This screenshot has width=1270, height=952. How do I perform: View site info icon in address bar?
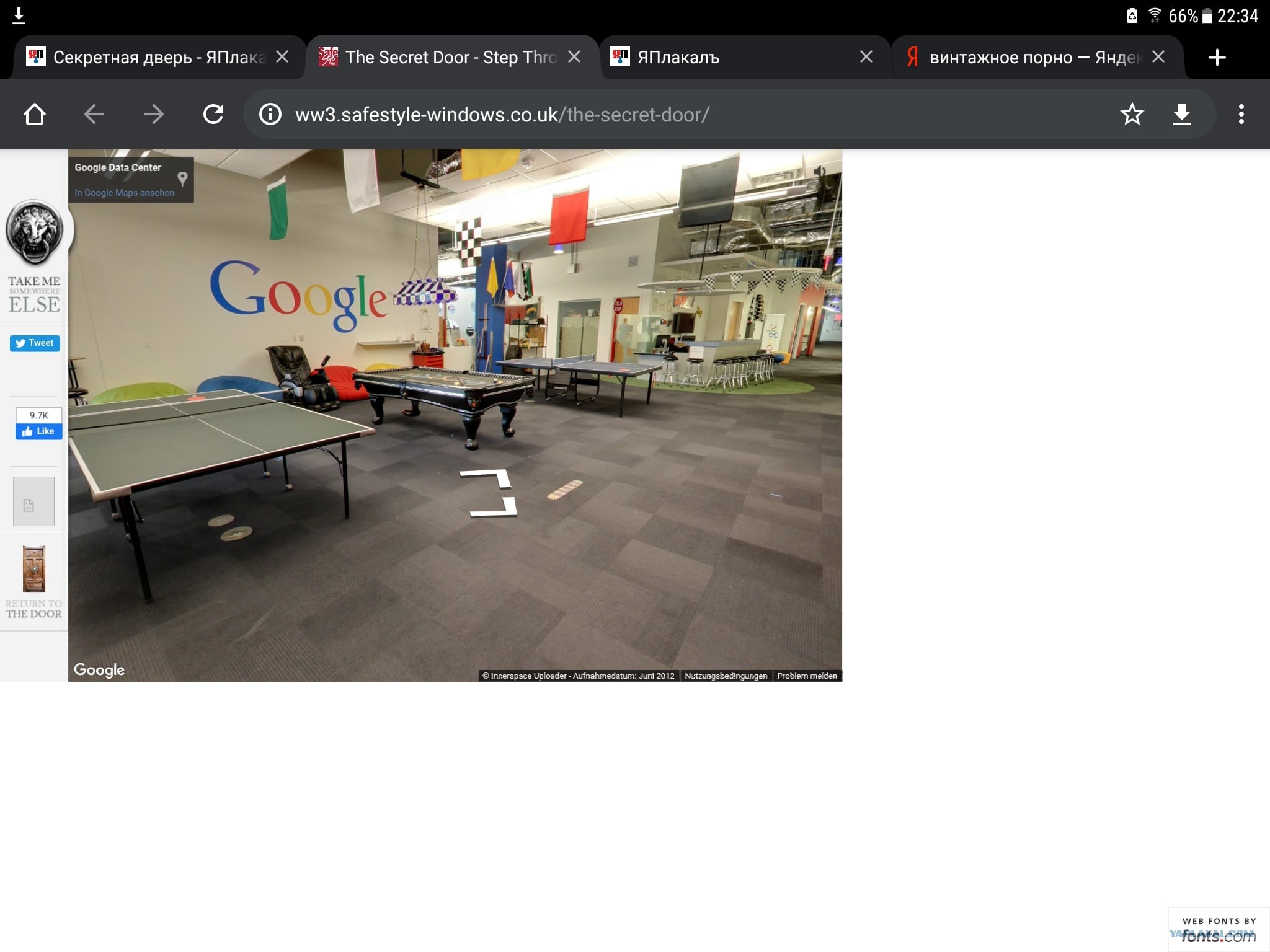270,114
